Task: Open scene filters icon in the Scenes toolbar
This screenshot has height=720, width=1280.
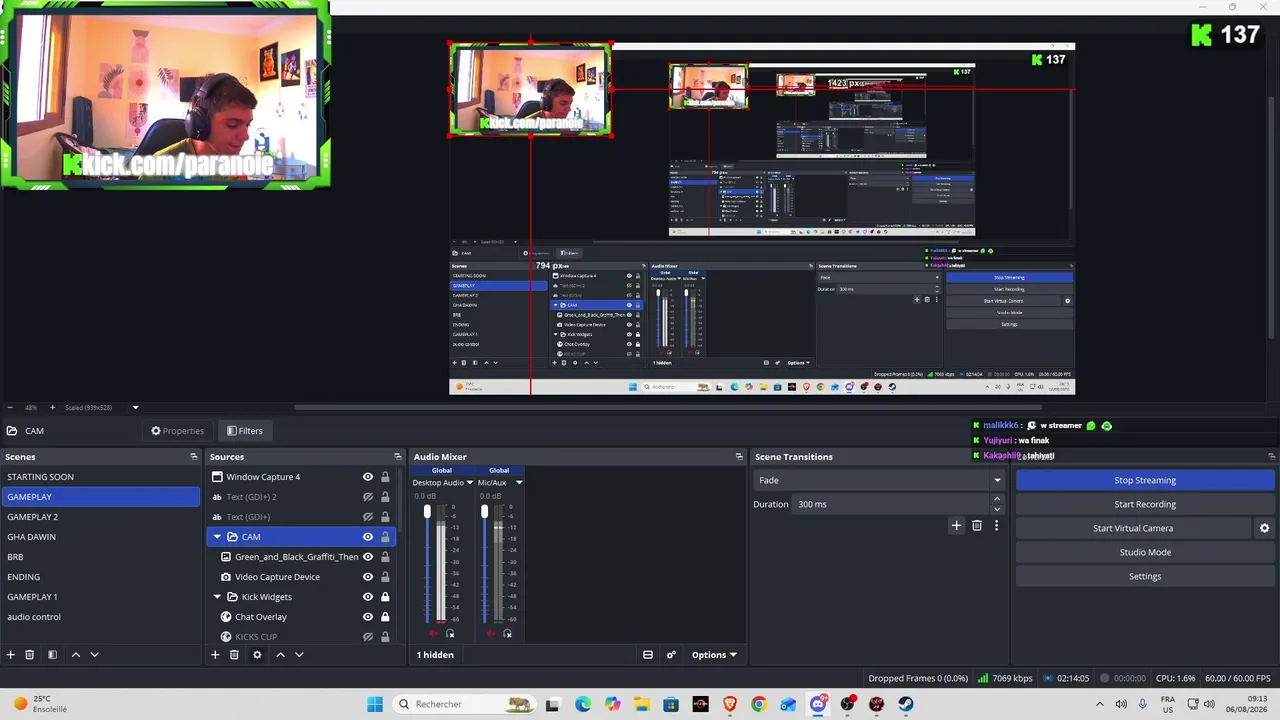Action: click(52, 655)
